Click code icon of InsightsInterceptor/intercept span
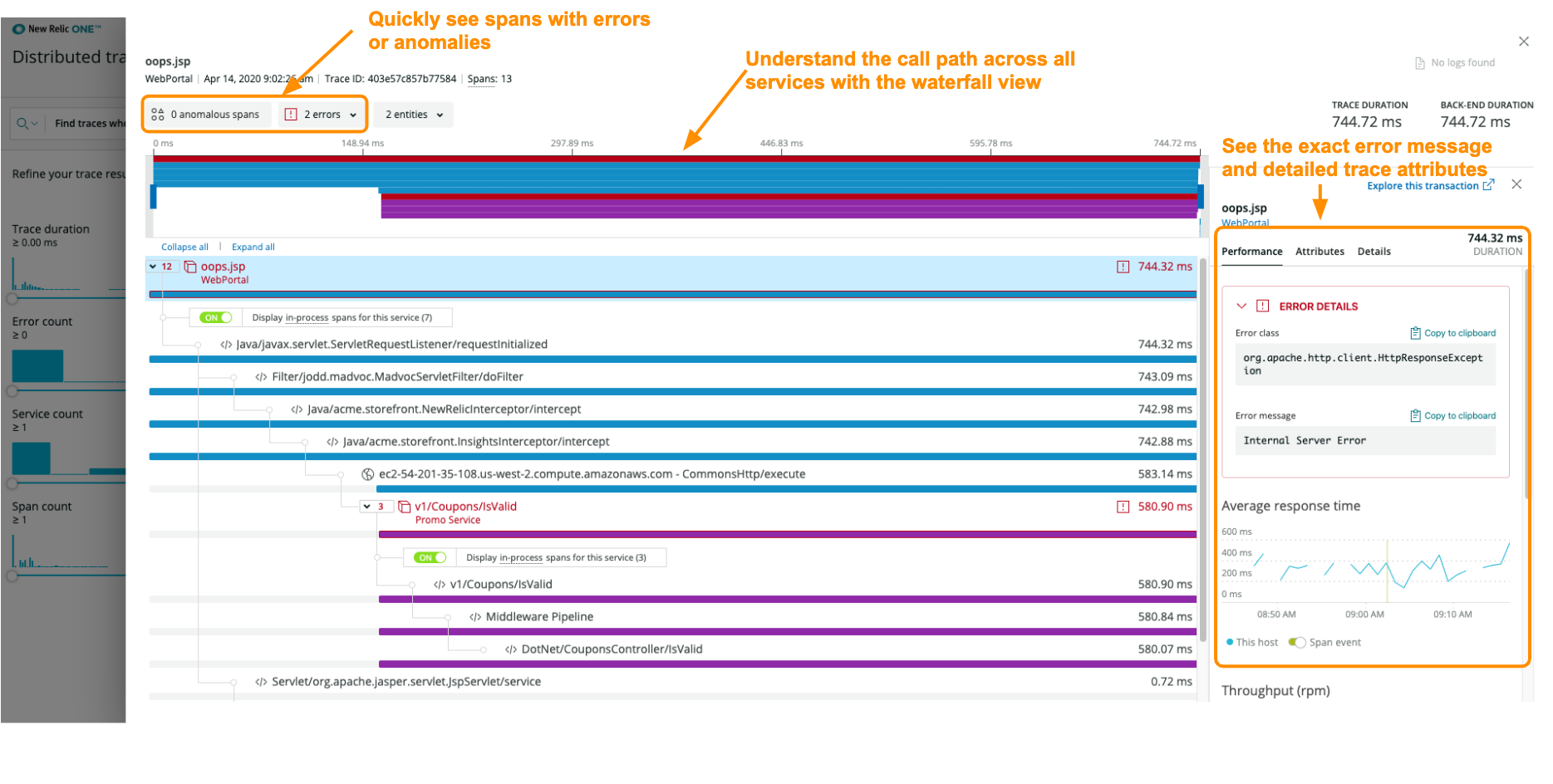1553x784 pixels. point(332,442)
